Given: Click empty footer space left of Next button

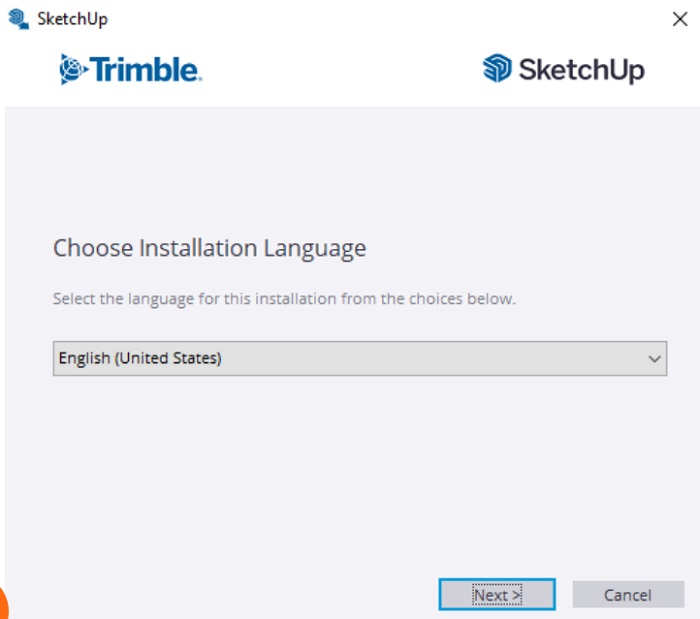Looking at the screenshot, I should click(x=220, y=595).
